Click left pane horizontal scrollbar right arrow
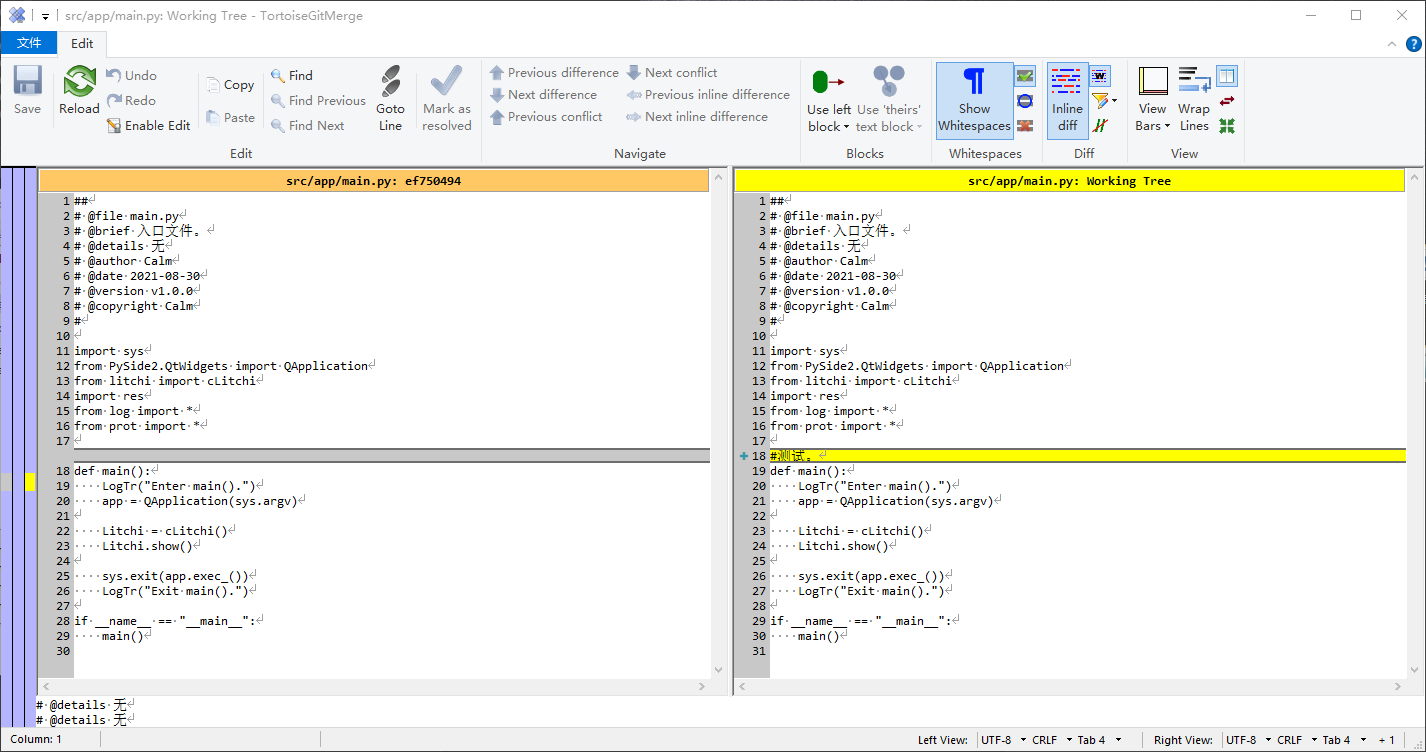 pyautogui.click(x=702, y=686)
